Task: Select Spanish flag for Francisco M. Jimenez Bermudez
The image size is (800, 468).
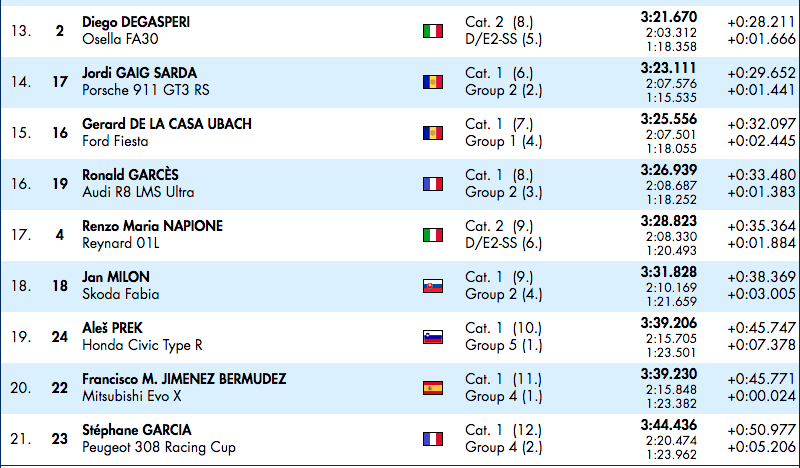Action: pos(433,388)
